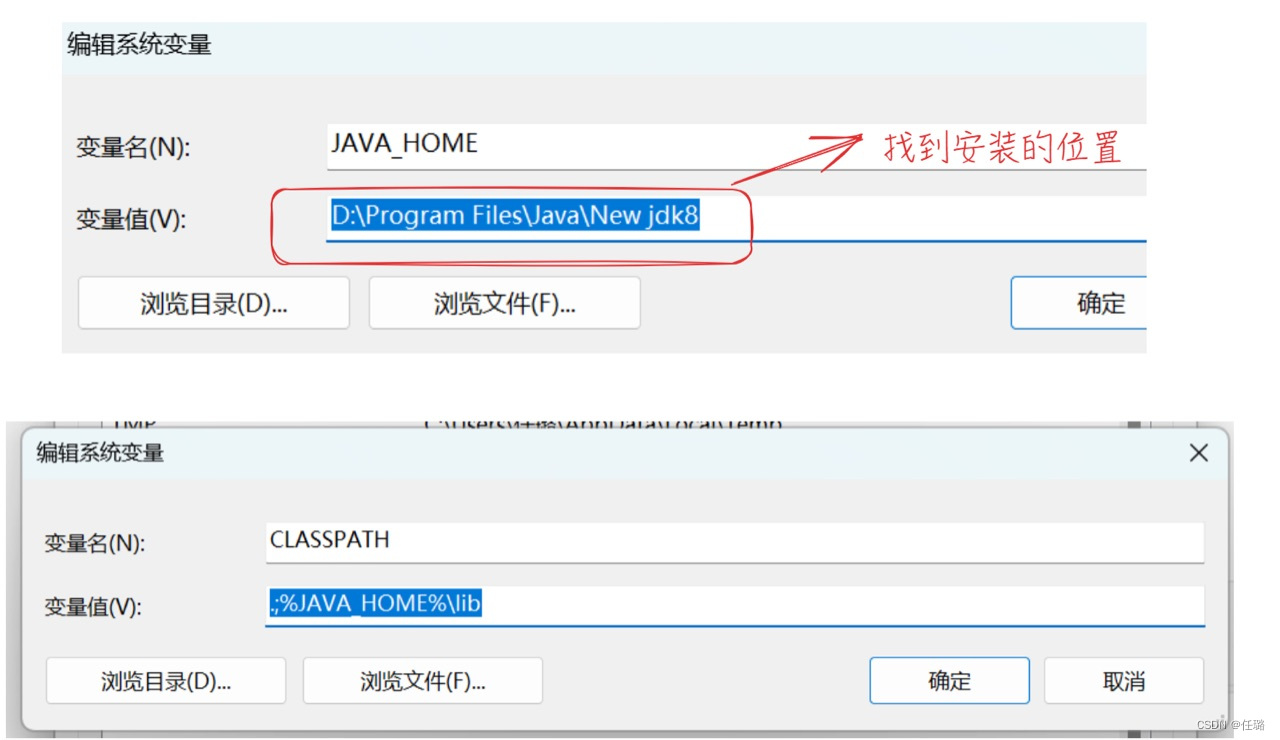Viewport: 1280px width, 740px height.
Task: Close the CLASSPATH edit dialog
Action: (x=1198, y=453)
